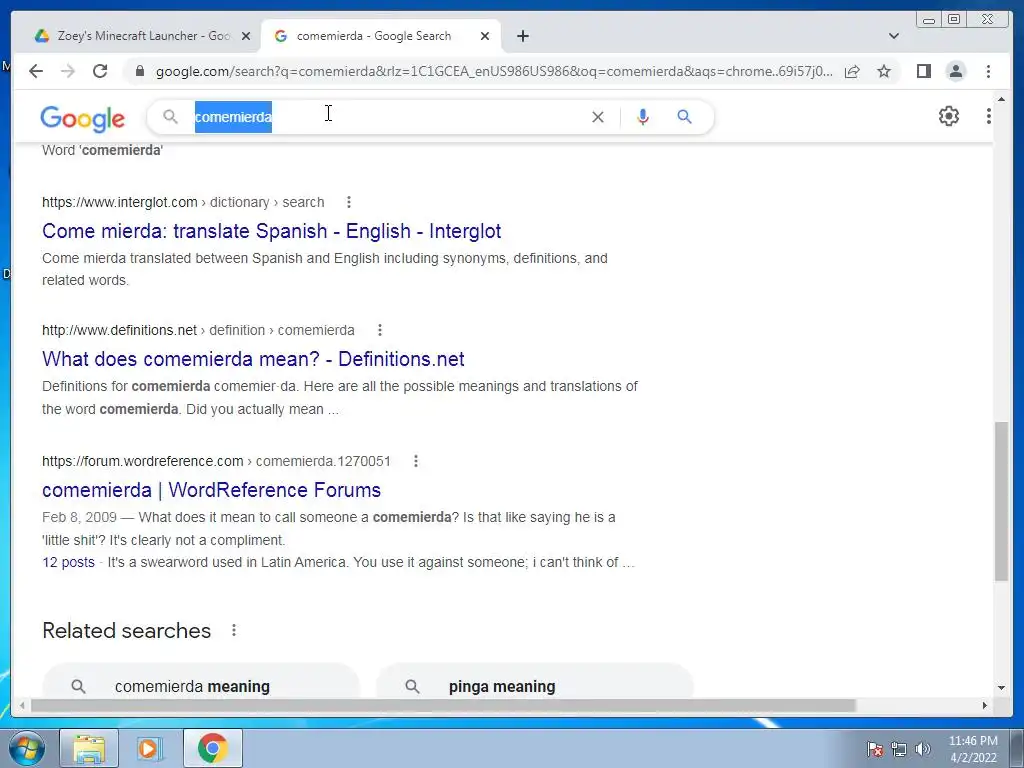The width and height of the screenshot is (1024, 768).
Task: Open 'What does comemierda mean?' result
Action: pos(253,359)
